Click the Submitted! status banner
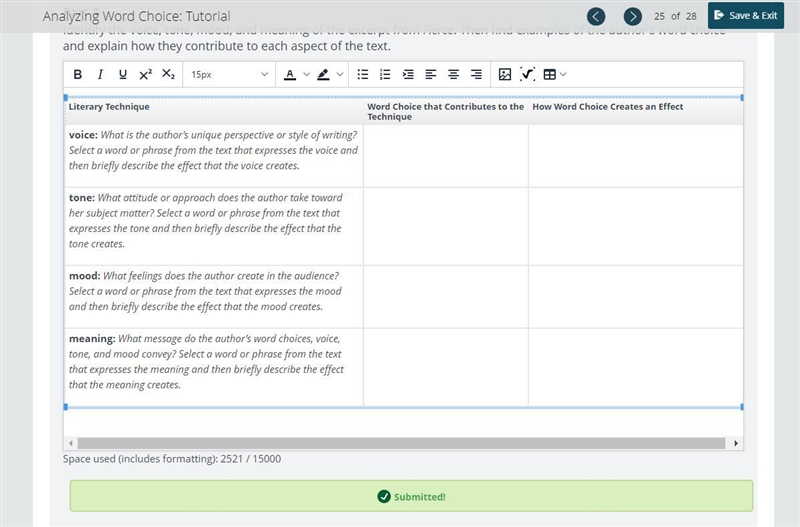This screenshot has width=800, height=527. point(411,496)
